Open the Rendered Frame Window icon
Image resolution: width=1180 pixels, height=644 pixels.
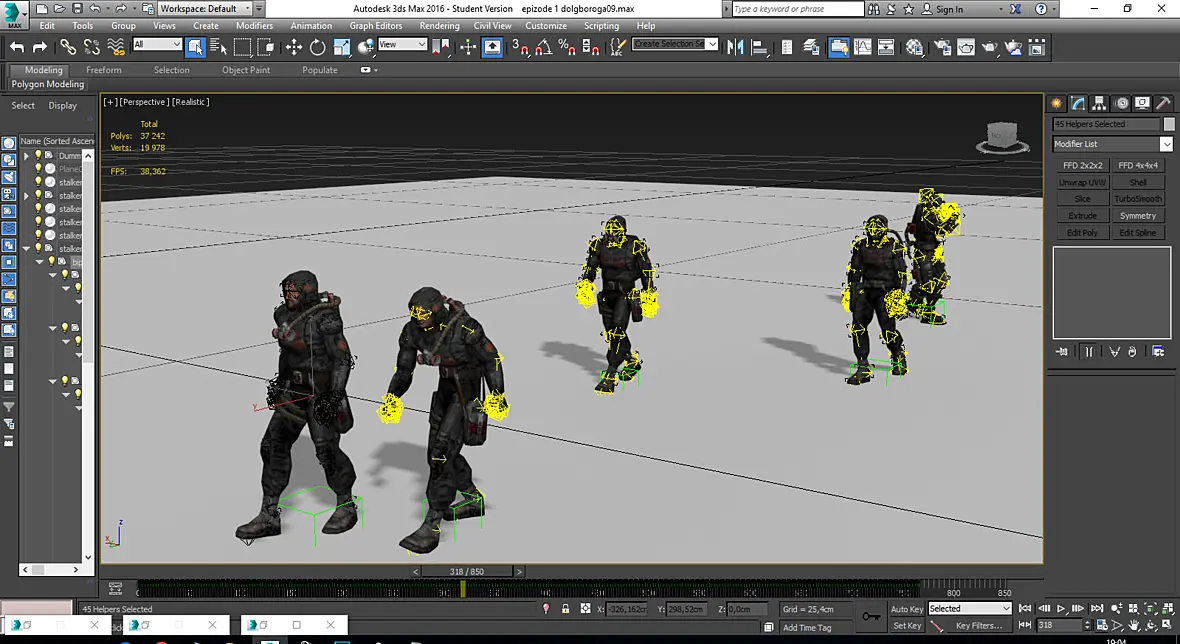click(966, 47)
